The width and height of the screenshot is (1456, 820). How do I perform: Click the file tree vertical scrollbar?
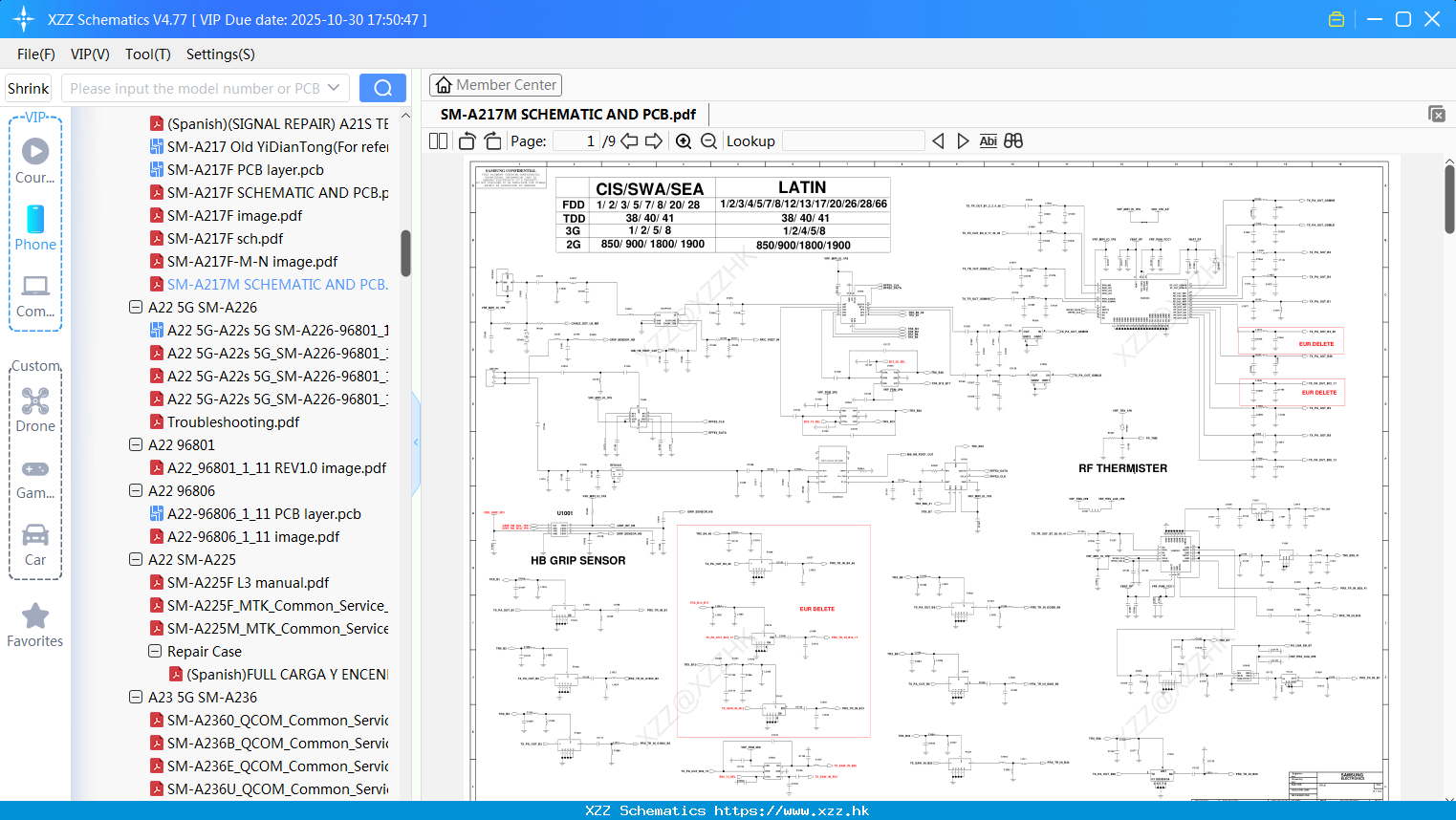(405, 253)
